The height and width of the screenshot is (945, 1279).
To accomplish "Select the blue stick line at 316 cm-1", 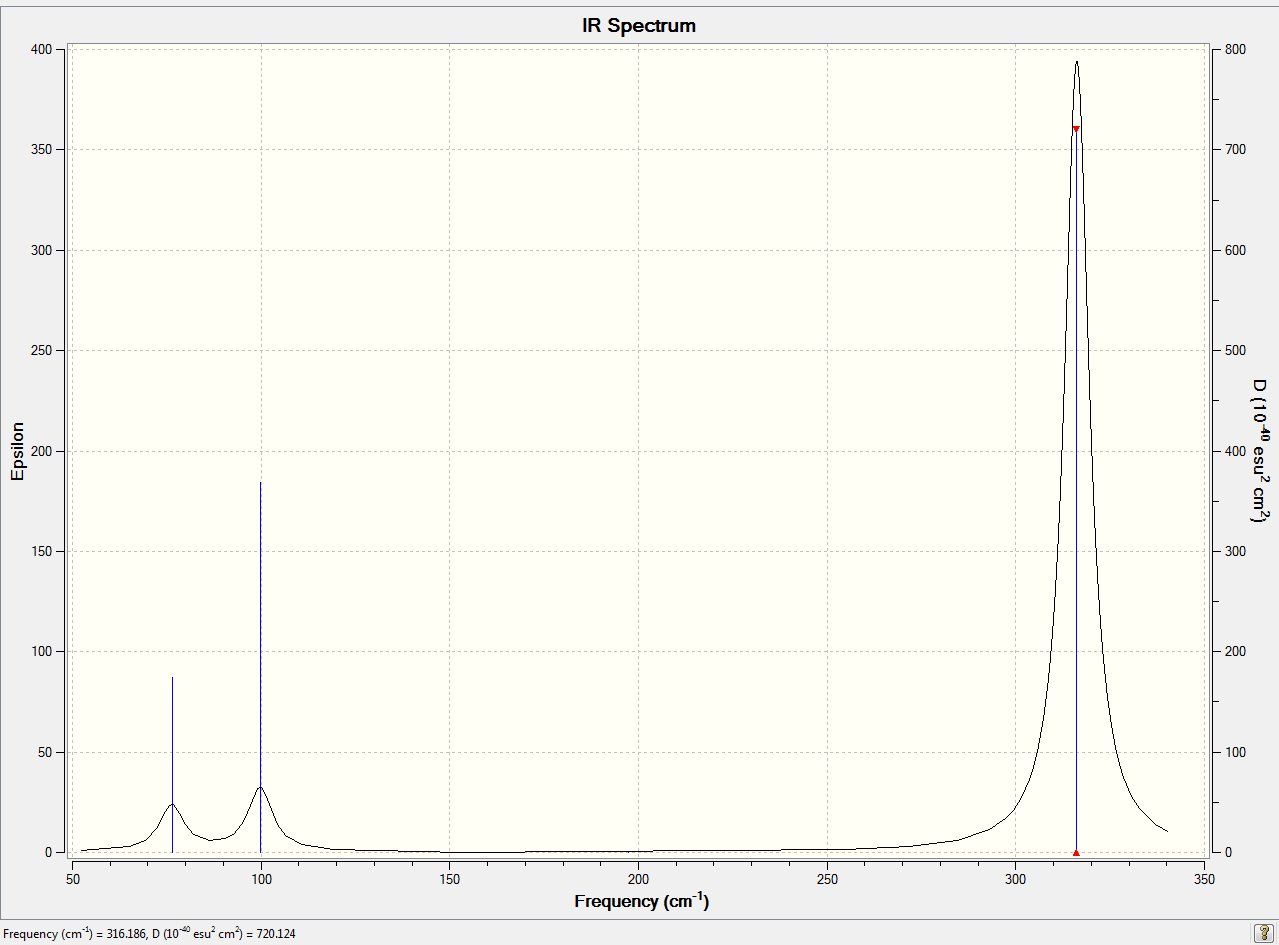I will 1076,490.
